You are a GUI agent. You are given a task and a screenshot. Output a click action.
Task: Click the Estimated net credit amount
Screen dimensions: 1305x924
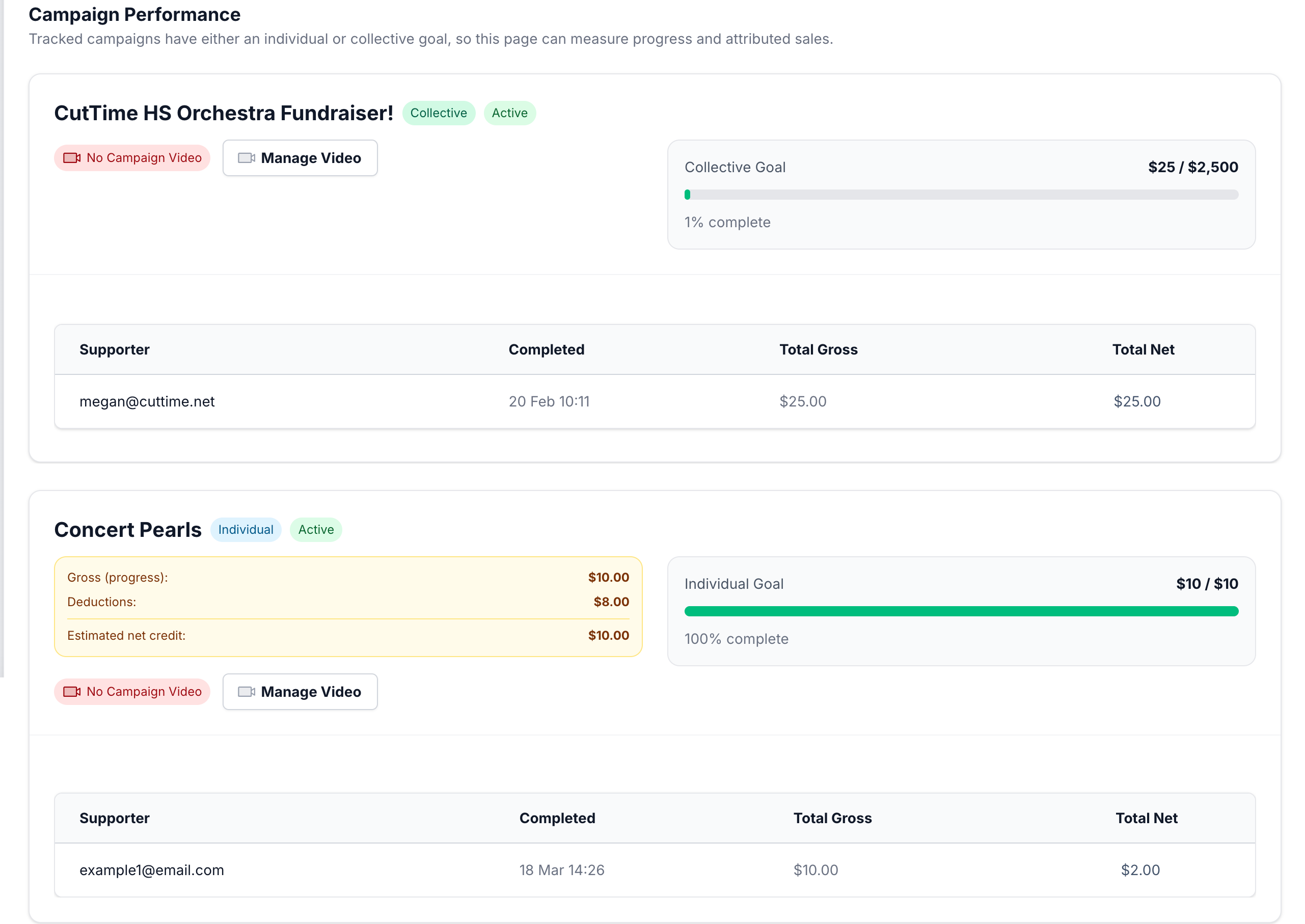[x=608, y=635]
